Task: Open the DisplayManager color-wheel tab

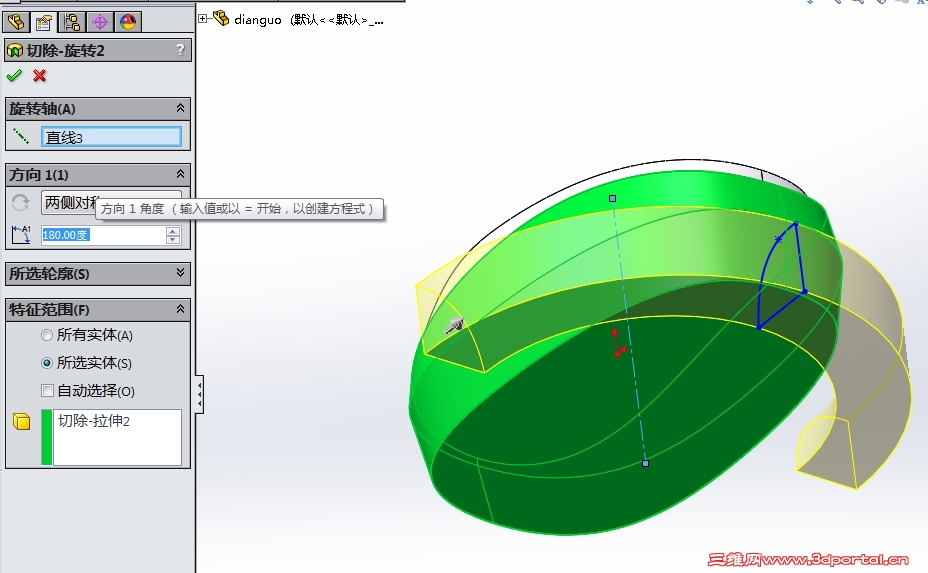Action: [127, 22]
